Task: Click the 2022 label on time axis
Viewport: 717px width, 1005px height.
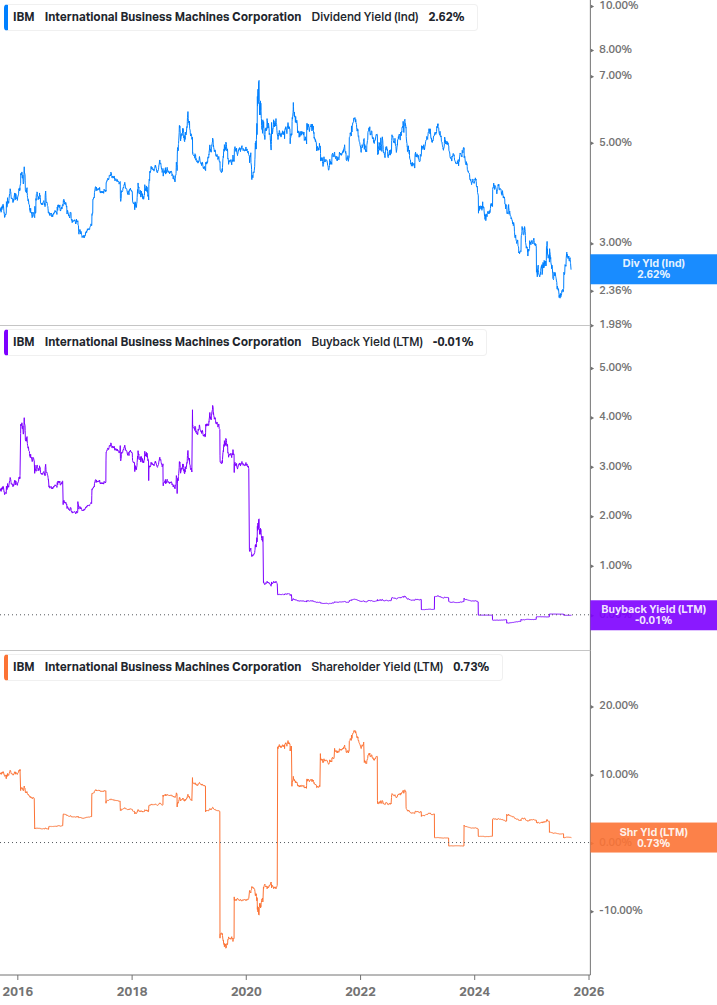Action: click(360, 992)
